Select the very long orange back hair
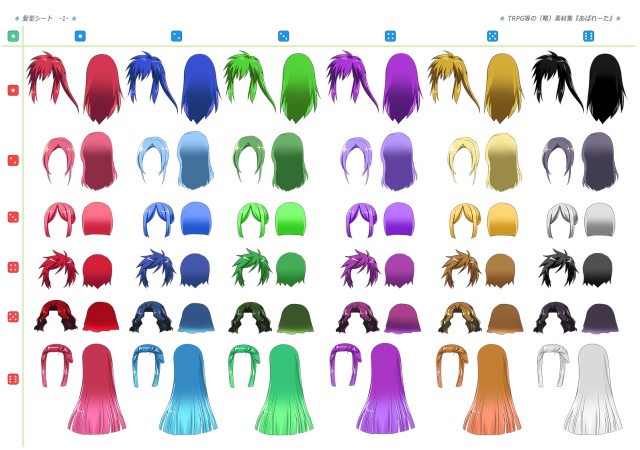 pyautogui.click(x=493, y=390)
